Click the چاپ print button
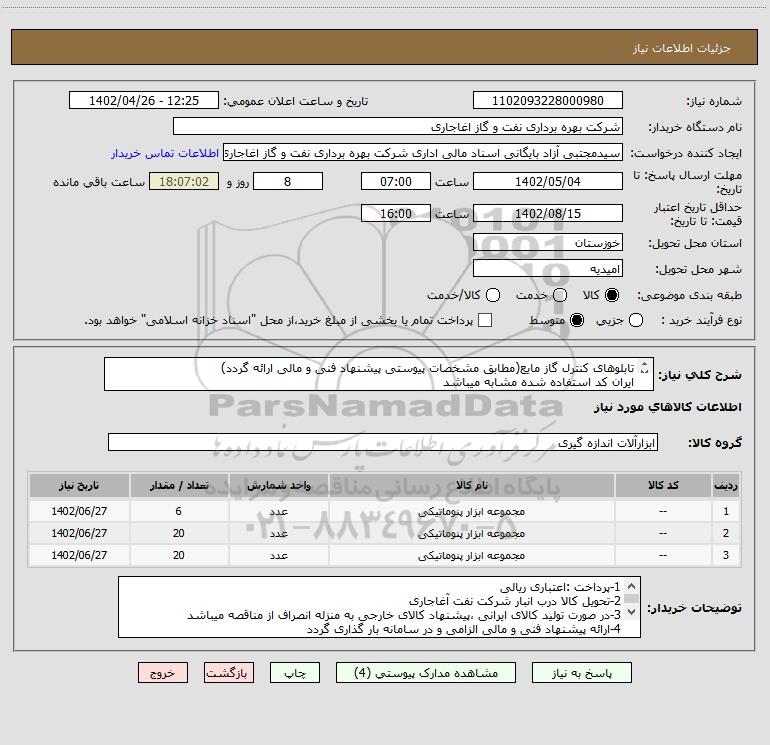 coord(295,672)
